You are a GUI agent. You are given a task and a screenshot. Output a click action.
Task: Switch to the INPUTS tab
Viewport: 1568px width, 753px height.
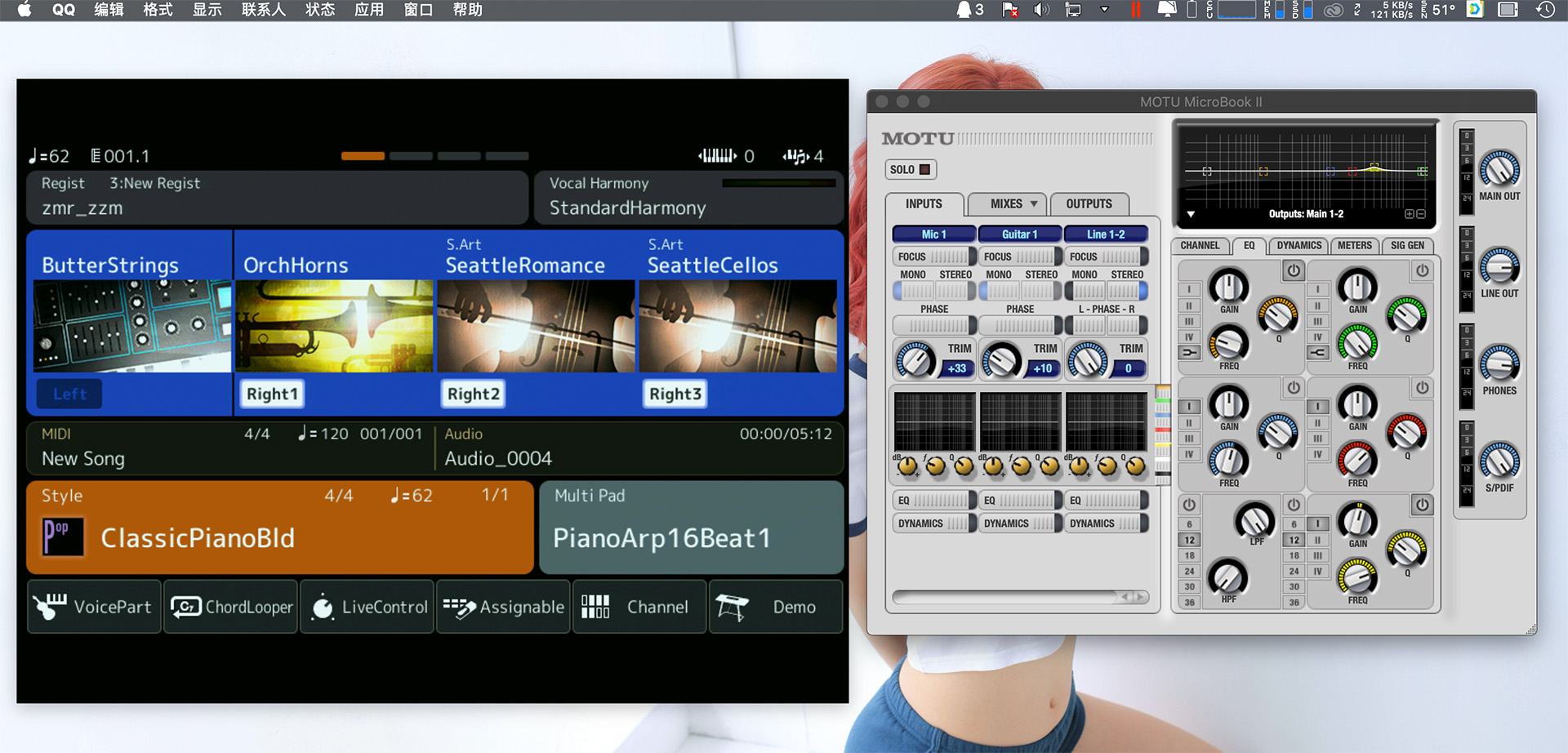pyautogui.click(x=924, y=204)
